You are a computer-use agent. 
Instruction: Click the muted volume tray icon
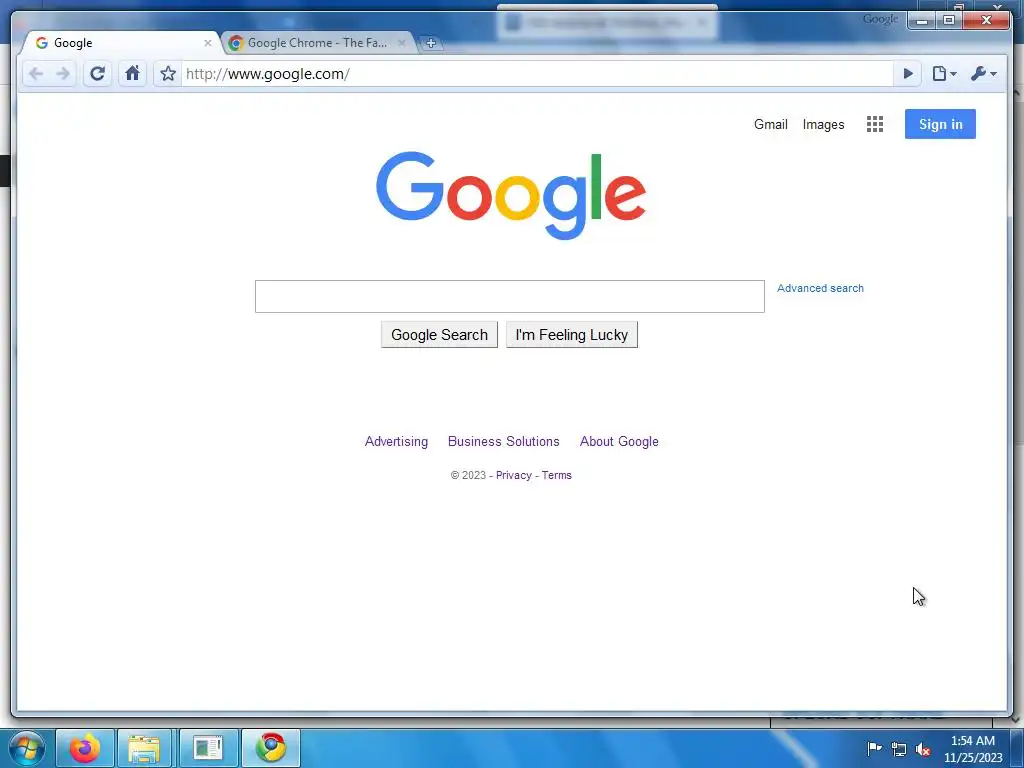pos(923,749)
